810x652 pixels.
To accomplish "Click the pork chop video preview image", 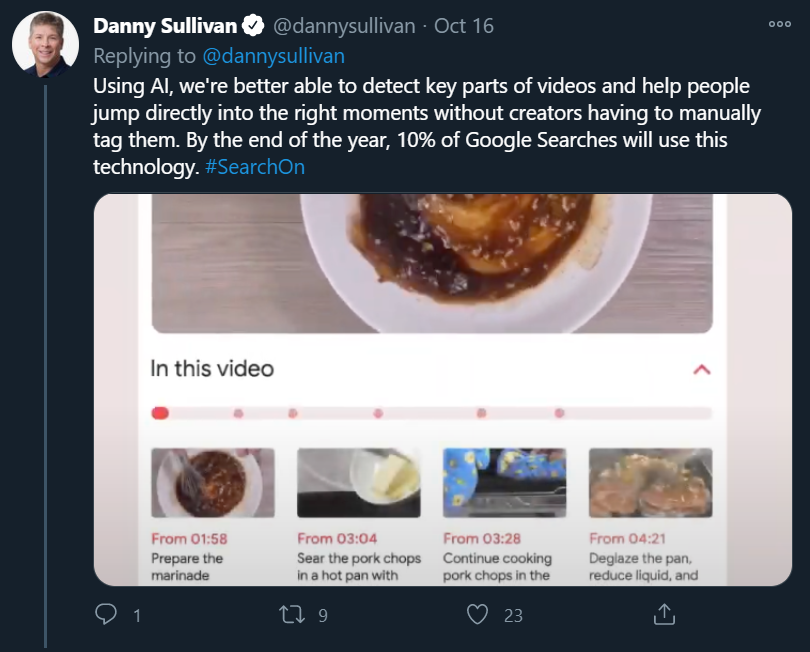I will 432,263.
